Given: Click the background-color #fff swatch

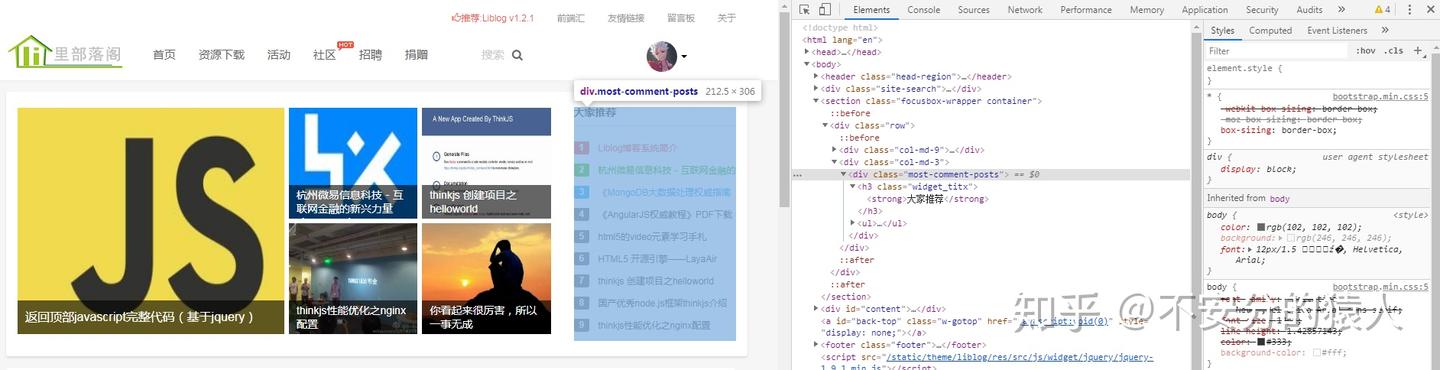Looking at the screenshot, I should (1317, 353).
